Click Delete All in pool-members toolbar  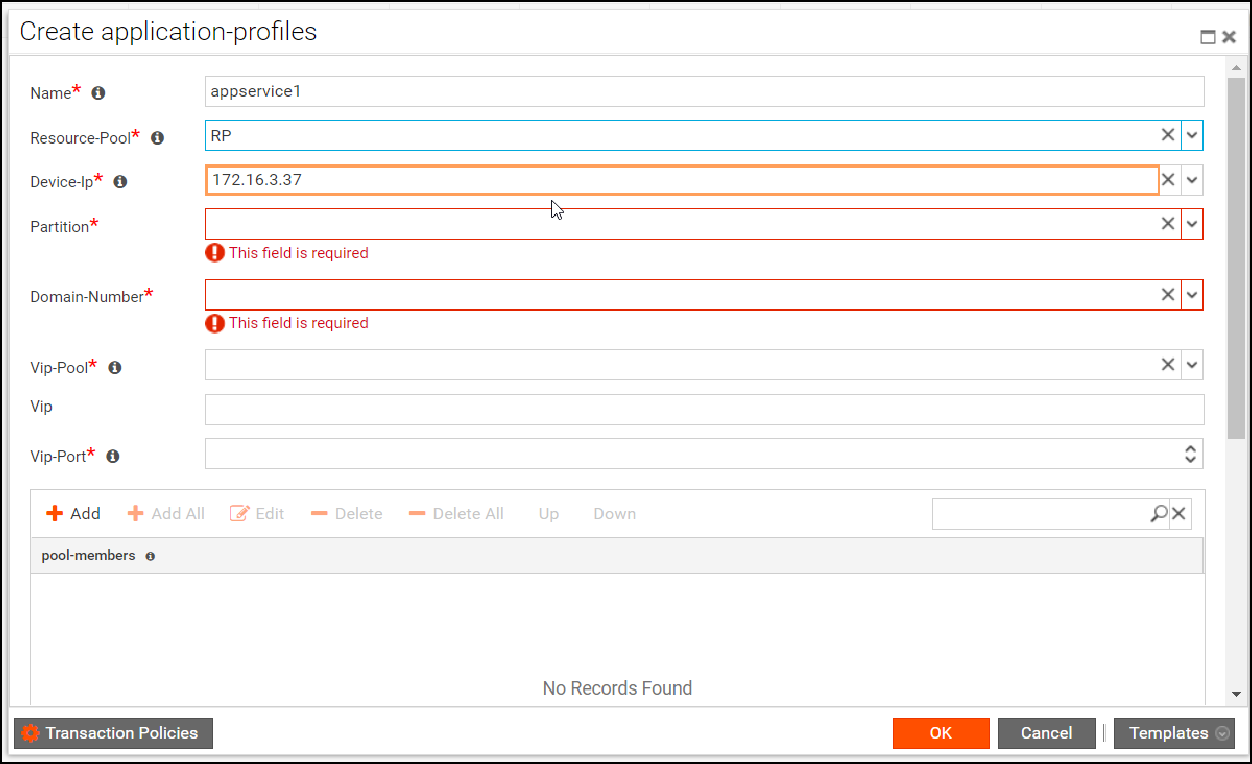[456, 513]
